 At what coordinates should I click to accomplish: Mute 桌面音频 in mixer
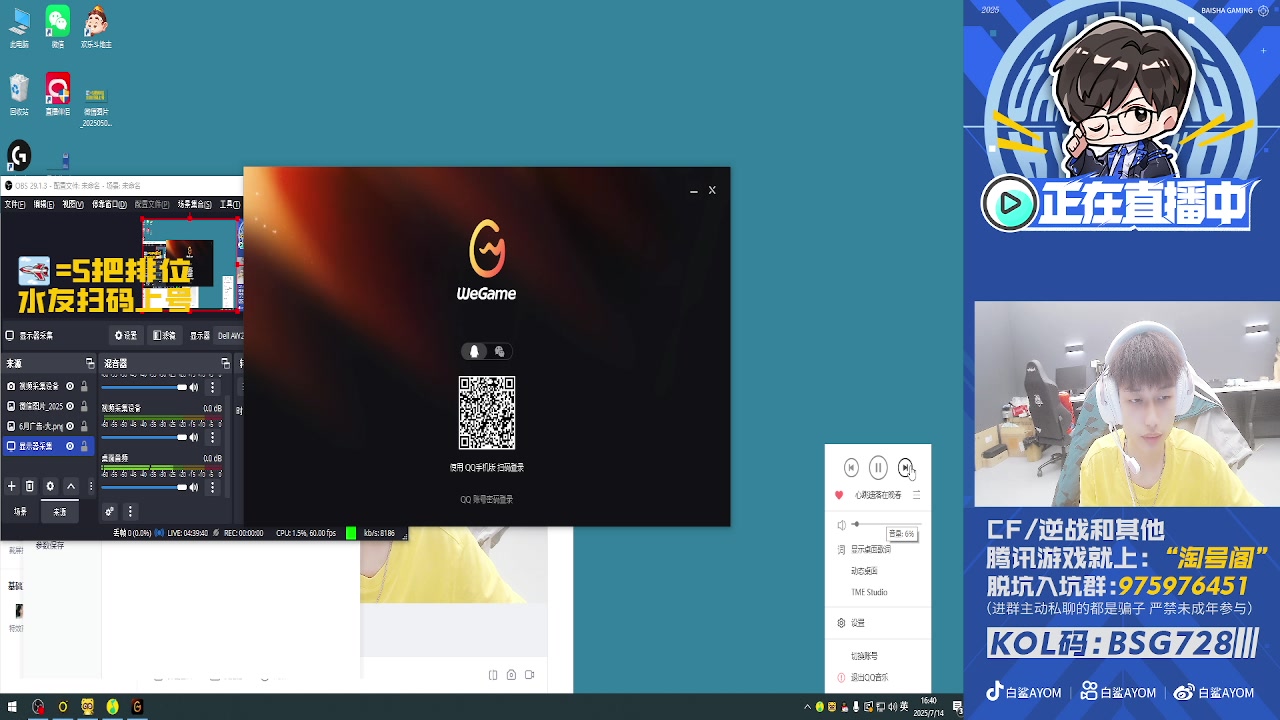194,487
